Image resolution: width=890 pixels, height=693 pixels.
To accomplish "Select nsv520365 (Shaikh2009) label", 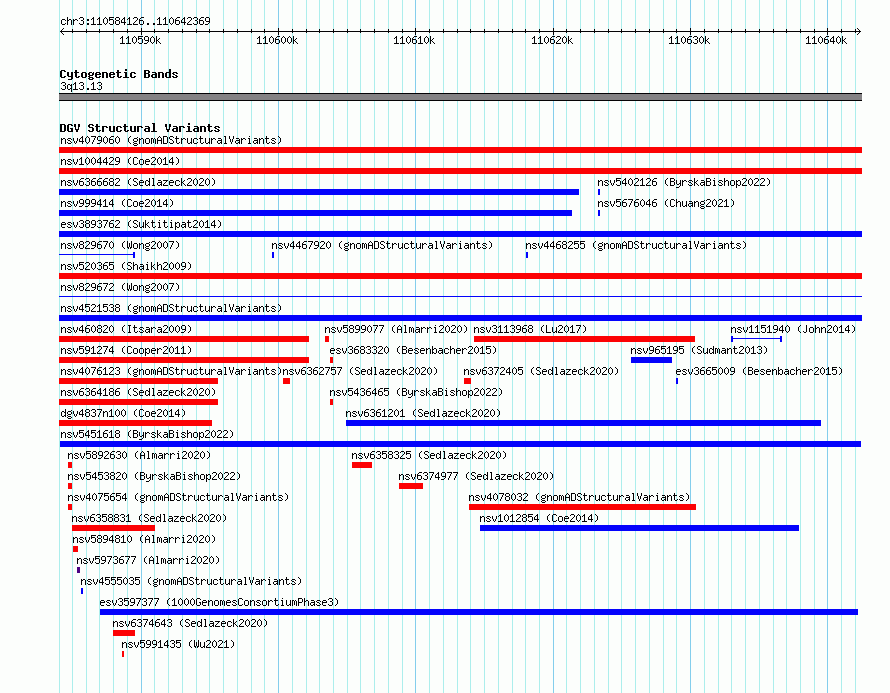I will pyautogui.click(x=126, y=266).
